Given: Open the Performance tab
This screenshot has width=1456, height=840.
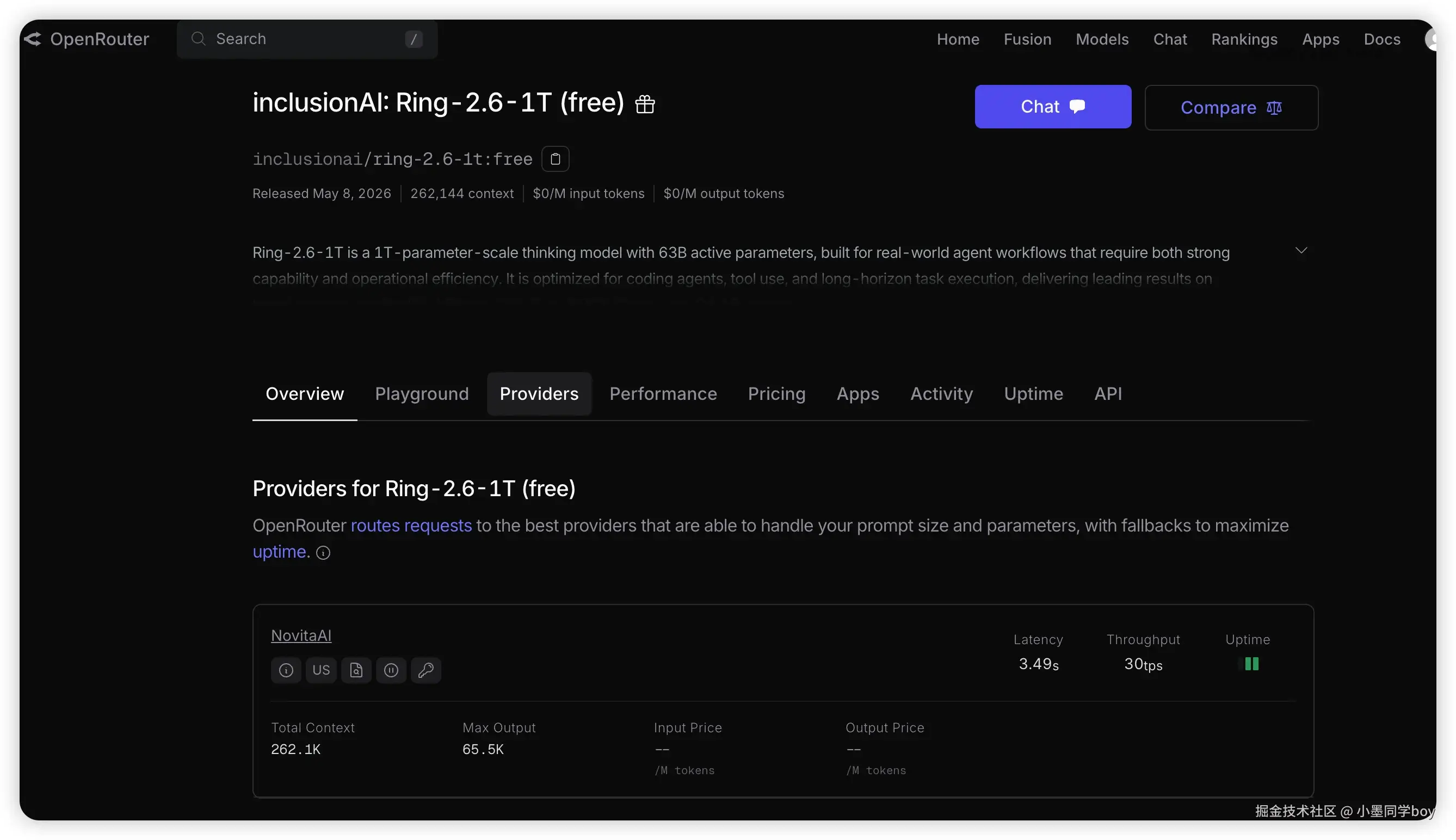Looking at the screenshot, I should tap(663, 394).
